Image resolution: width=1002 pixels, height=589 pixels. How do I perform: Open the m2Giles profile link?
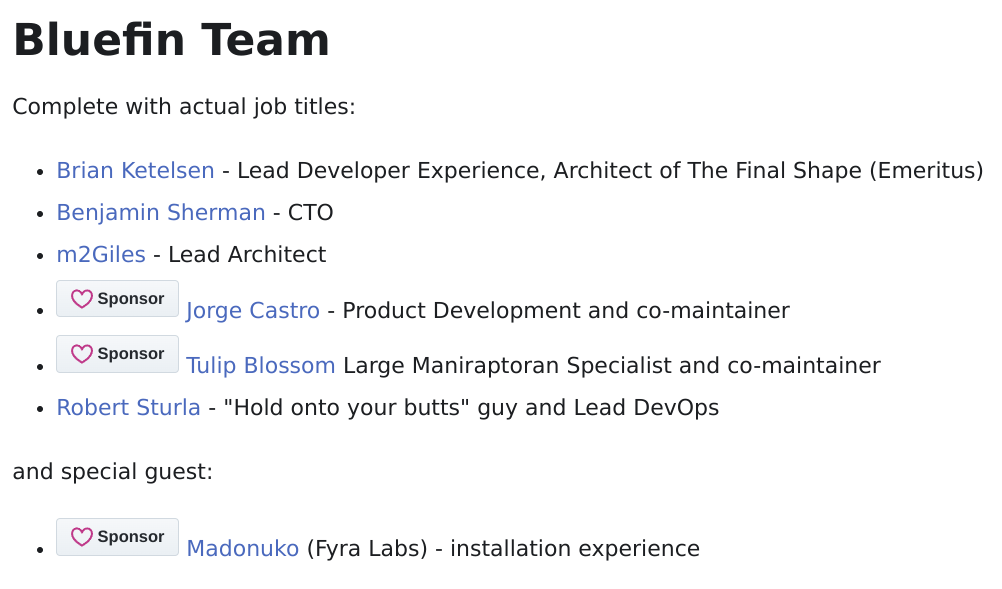tap(101, 255)
